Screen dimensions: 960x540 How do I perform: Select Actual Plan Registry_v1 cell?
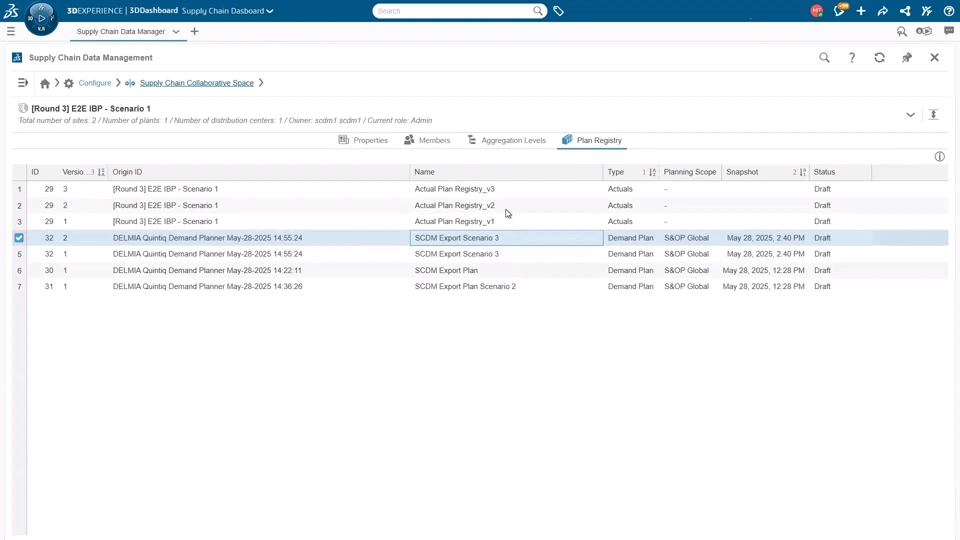(506, 222)
